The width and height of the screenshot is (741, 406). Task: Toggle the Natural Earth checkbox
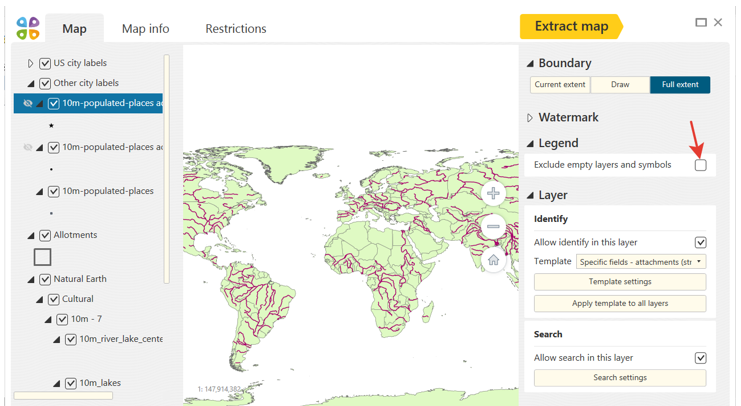pyautogui.click(x=45, y=279)
